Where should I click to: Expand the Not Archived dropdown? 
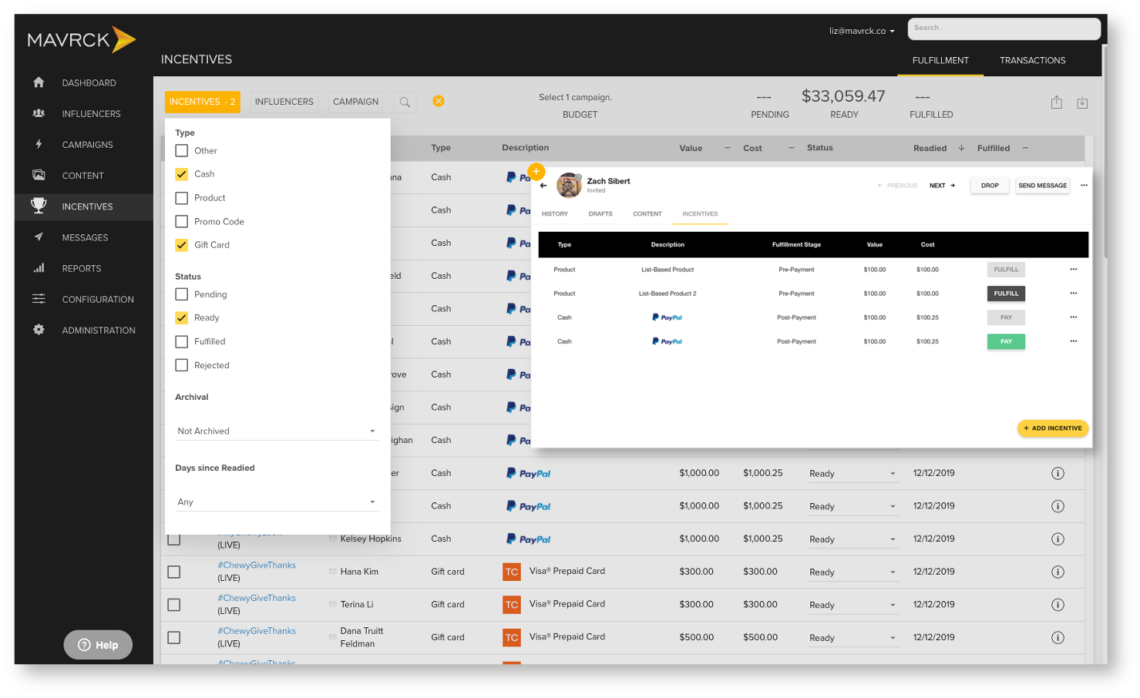tap(276, 431)
